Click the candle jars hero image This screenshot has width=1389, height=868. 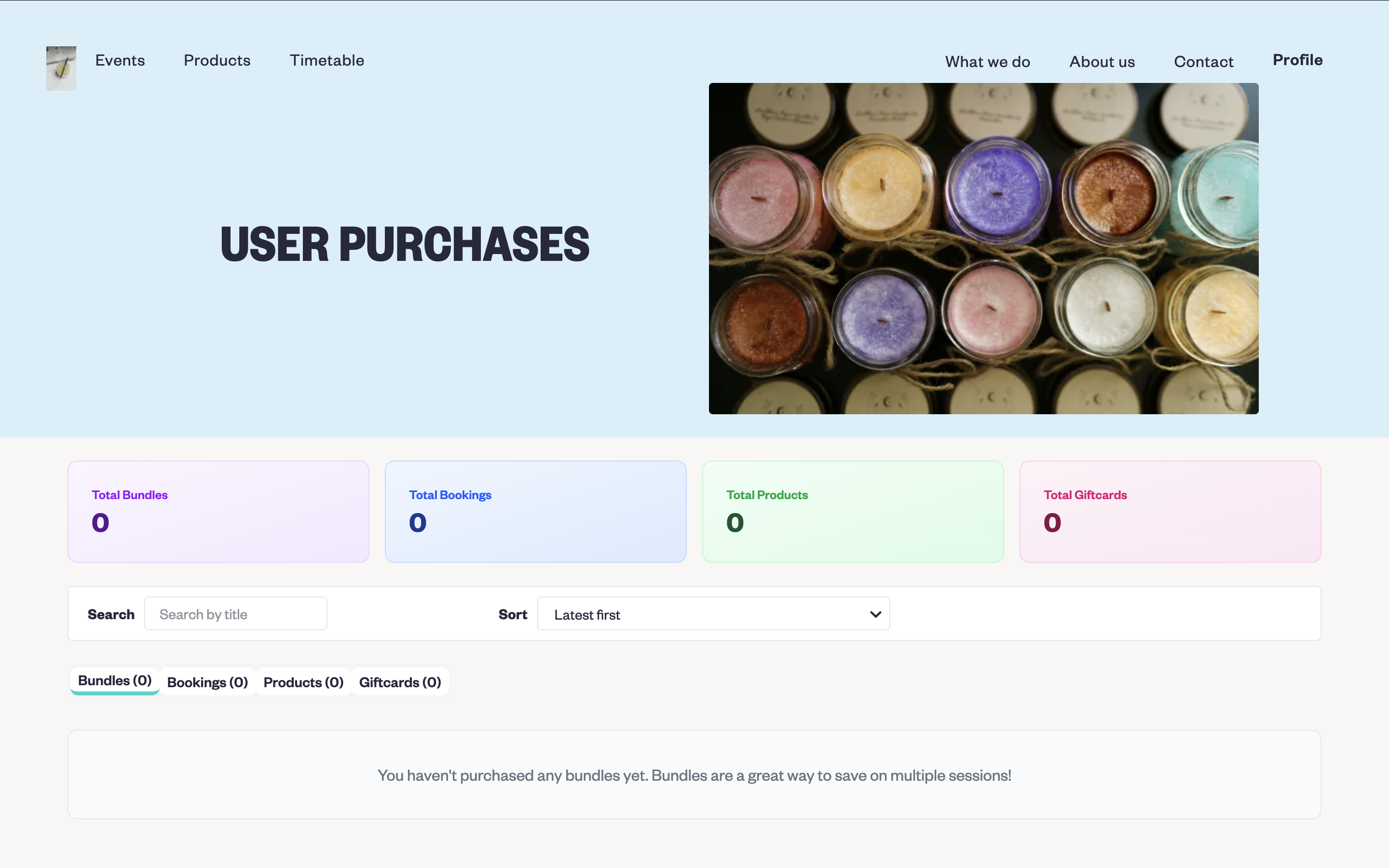(x=983, y=248)
